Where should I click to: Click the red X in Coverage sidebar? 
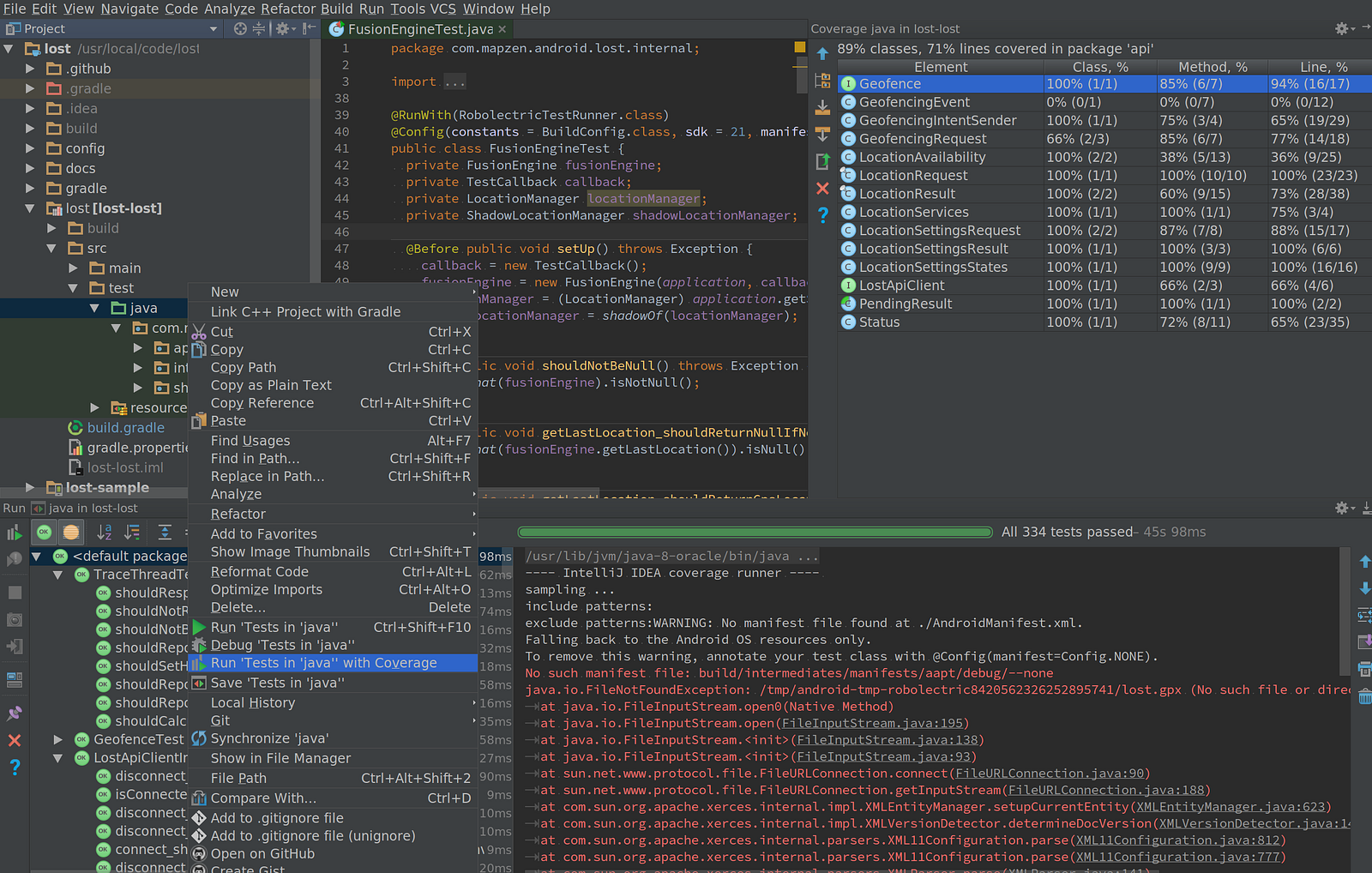(822, 188)
